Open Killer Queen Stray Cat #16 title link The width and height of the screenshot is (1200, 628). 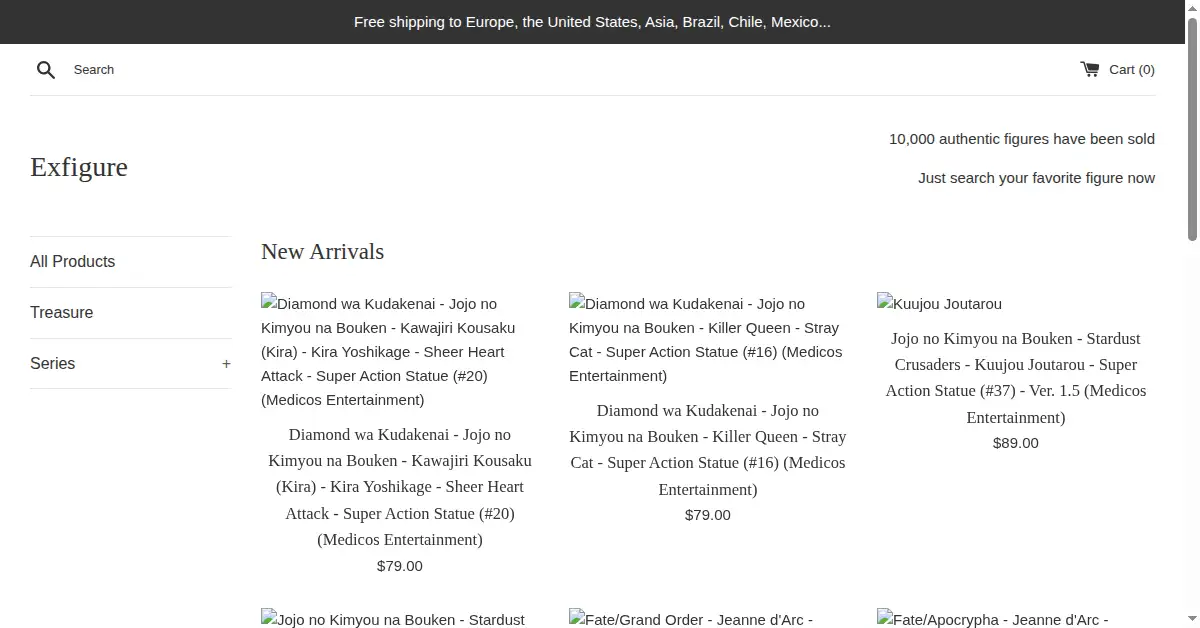click(707, 450)
